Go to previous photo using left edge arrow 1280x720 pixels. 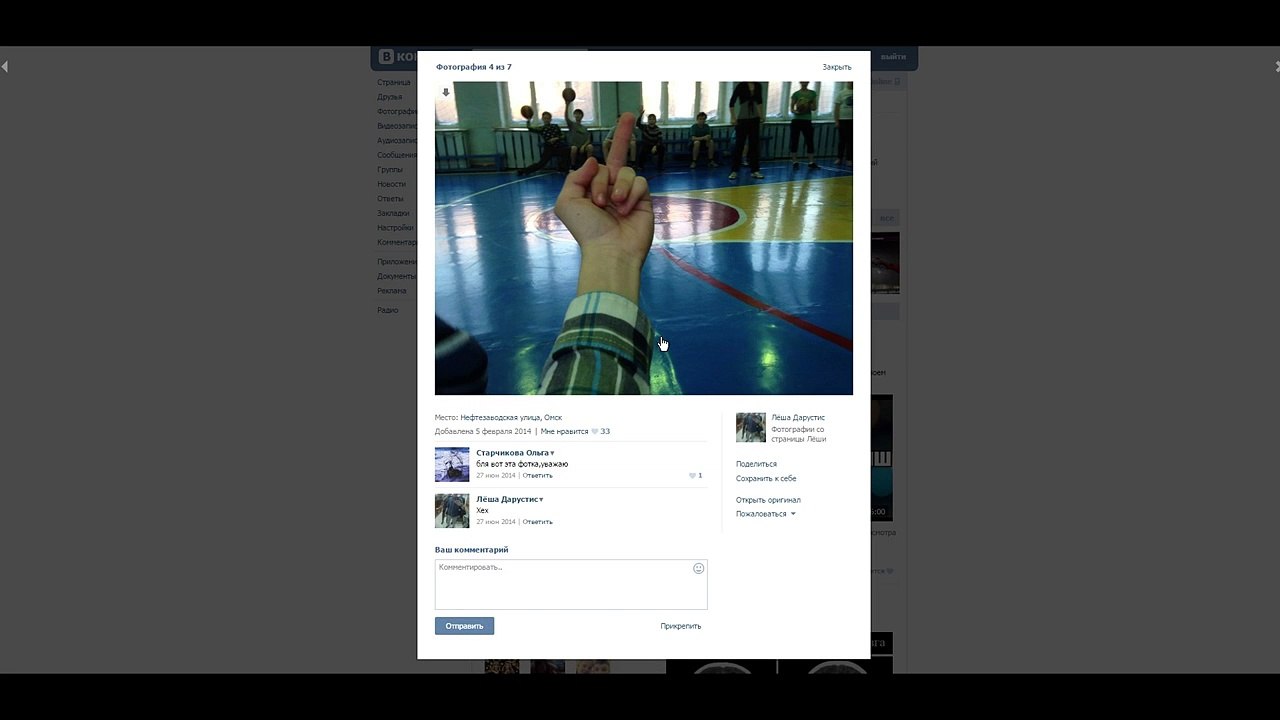5,67
